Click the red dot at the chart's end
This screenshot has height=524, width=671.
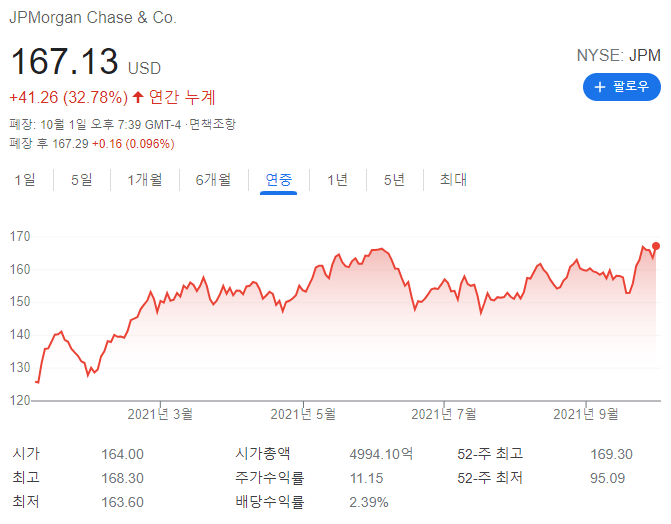click(656, 245)
